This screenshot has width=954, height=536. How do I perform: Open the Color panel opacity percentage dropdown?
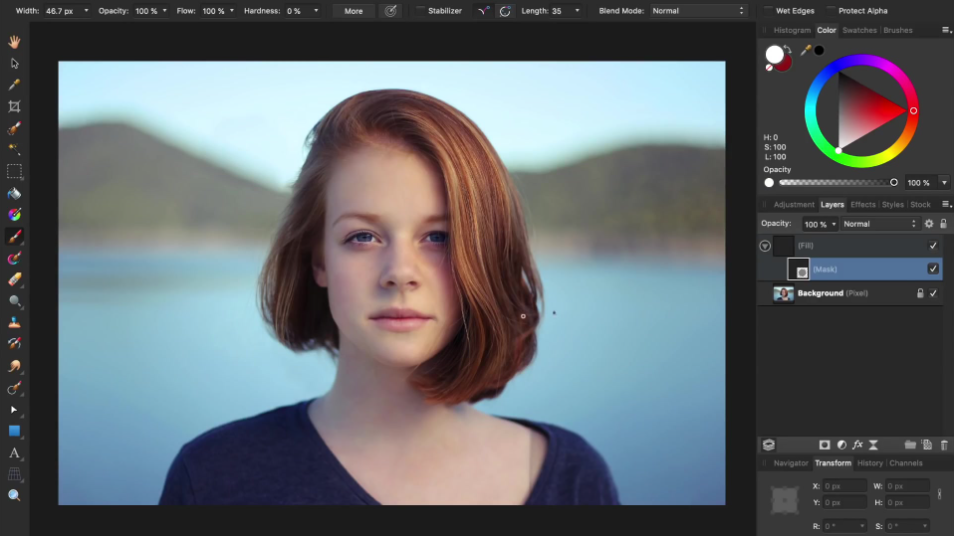pos(944,183)
